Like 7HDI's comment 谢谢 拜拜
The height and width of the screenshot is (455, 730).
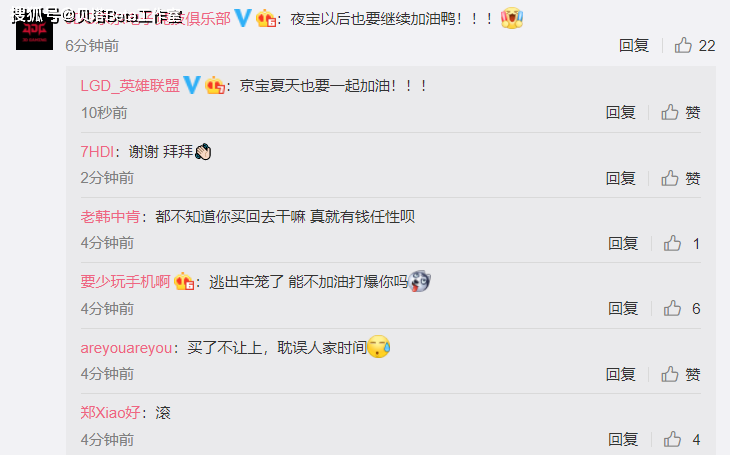click(670, 178)
